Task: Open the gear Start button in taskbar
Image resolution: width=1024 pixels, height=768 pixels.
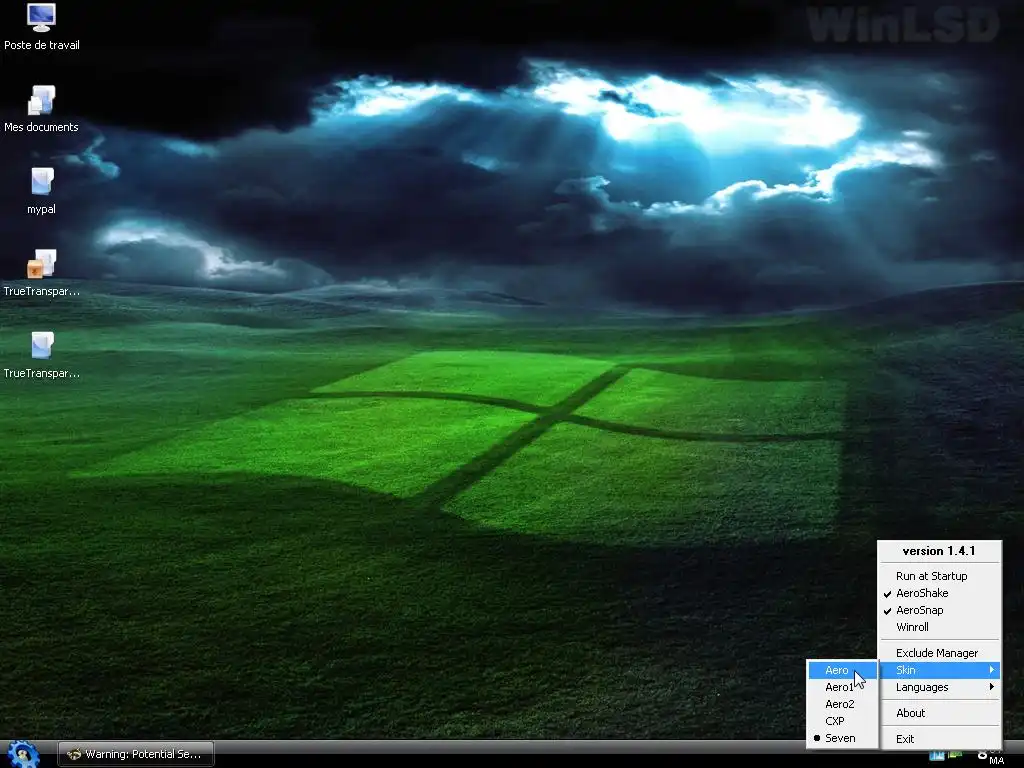Action: [22, 754]
